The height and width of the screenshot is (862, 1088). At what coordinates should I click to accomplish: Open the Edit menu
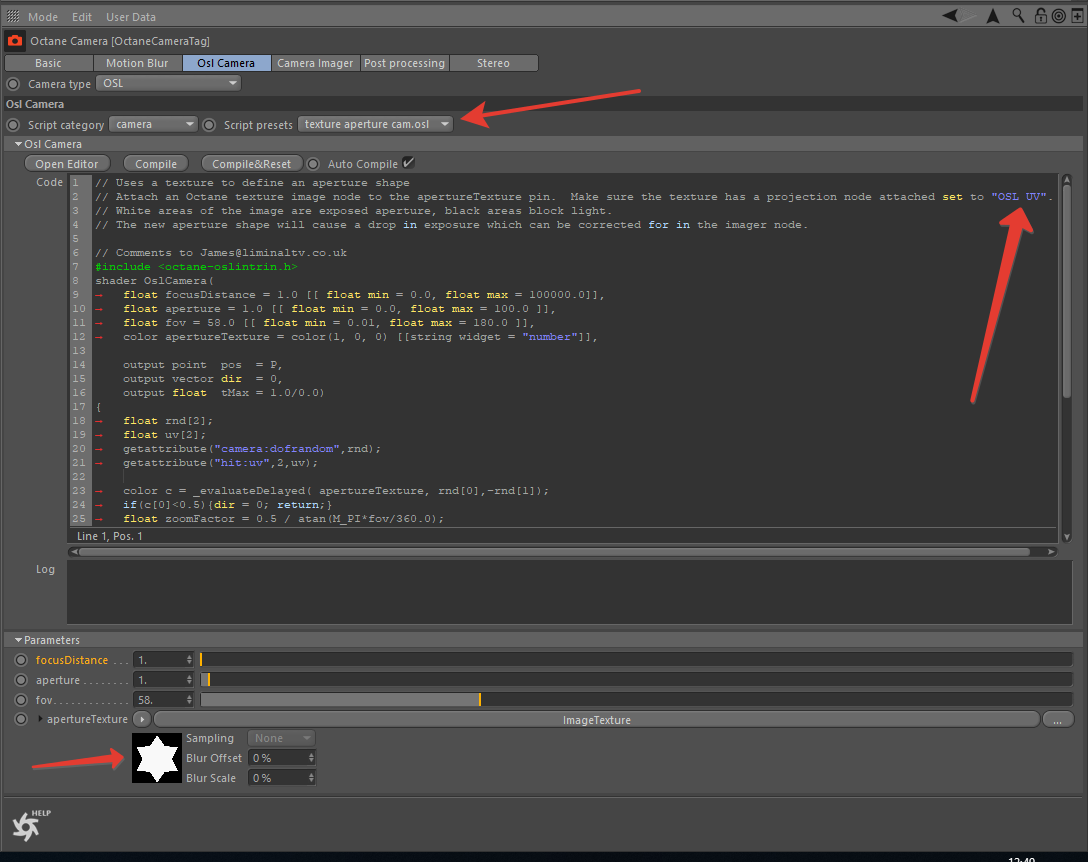click(82, 17)
